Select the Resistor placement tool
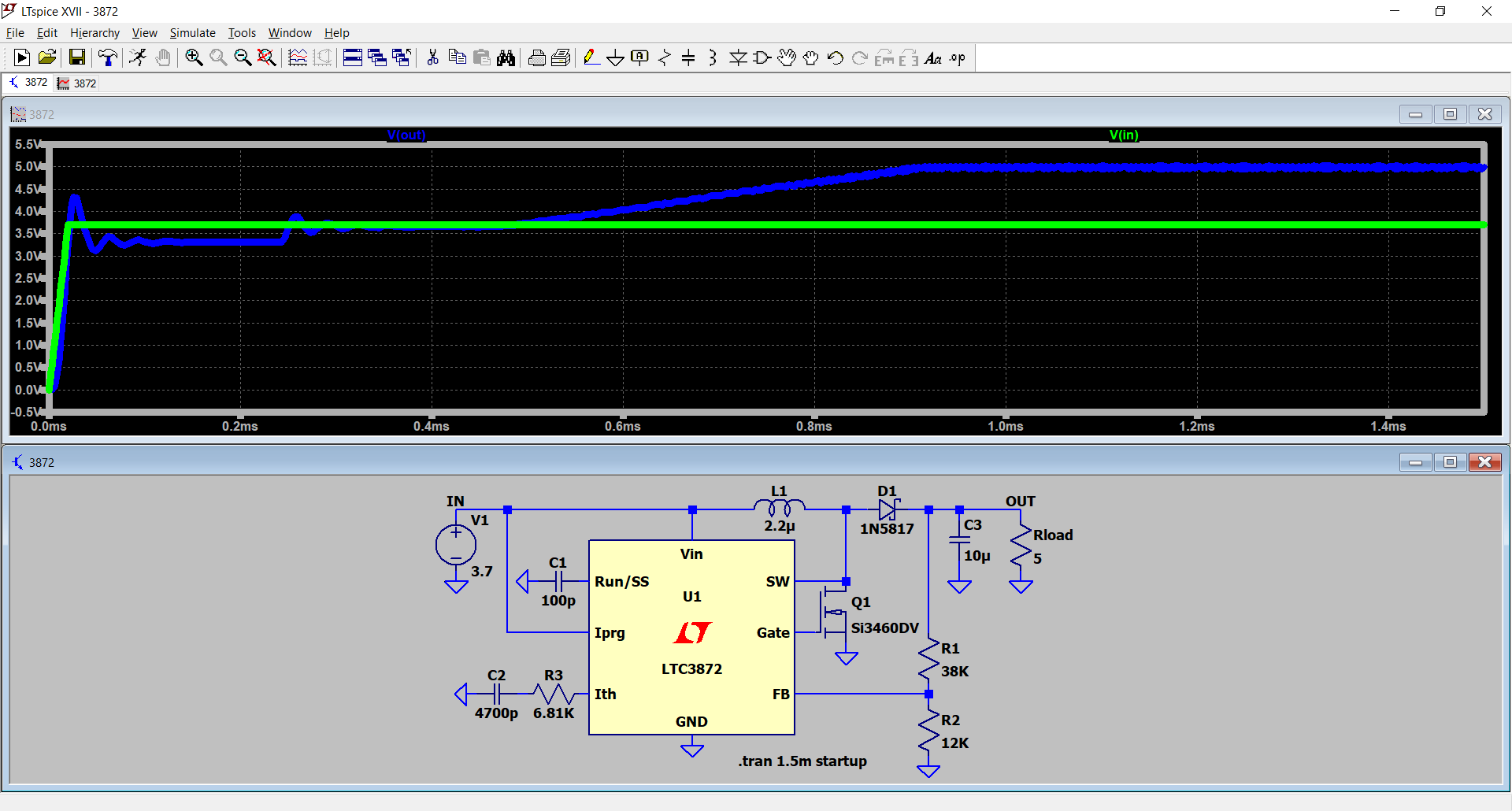 [x=665, y=57]
